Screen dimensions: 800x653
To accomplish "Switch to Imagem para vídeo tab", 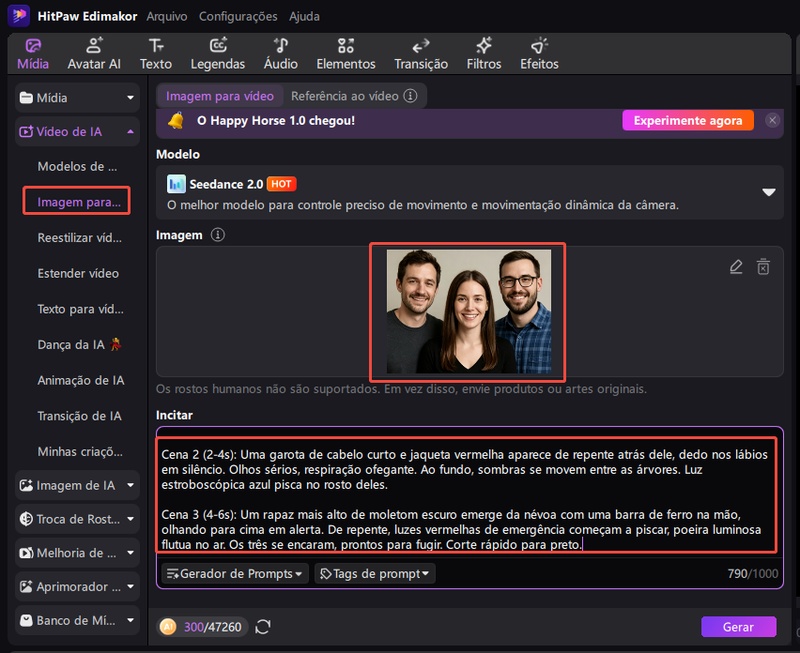I will (x=220, y=96).
